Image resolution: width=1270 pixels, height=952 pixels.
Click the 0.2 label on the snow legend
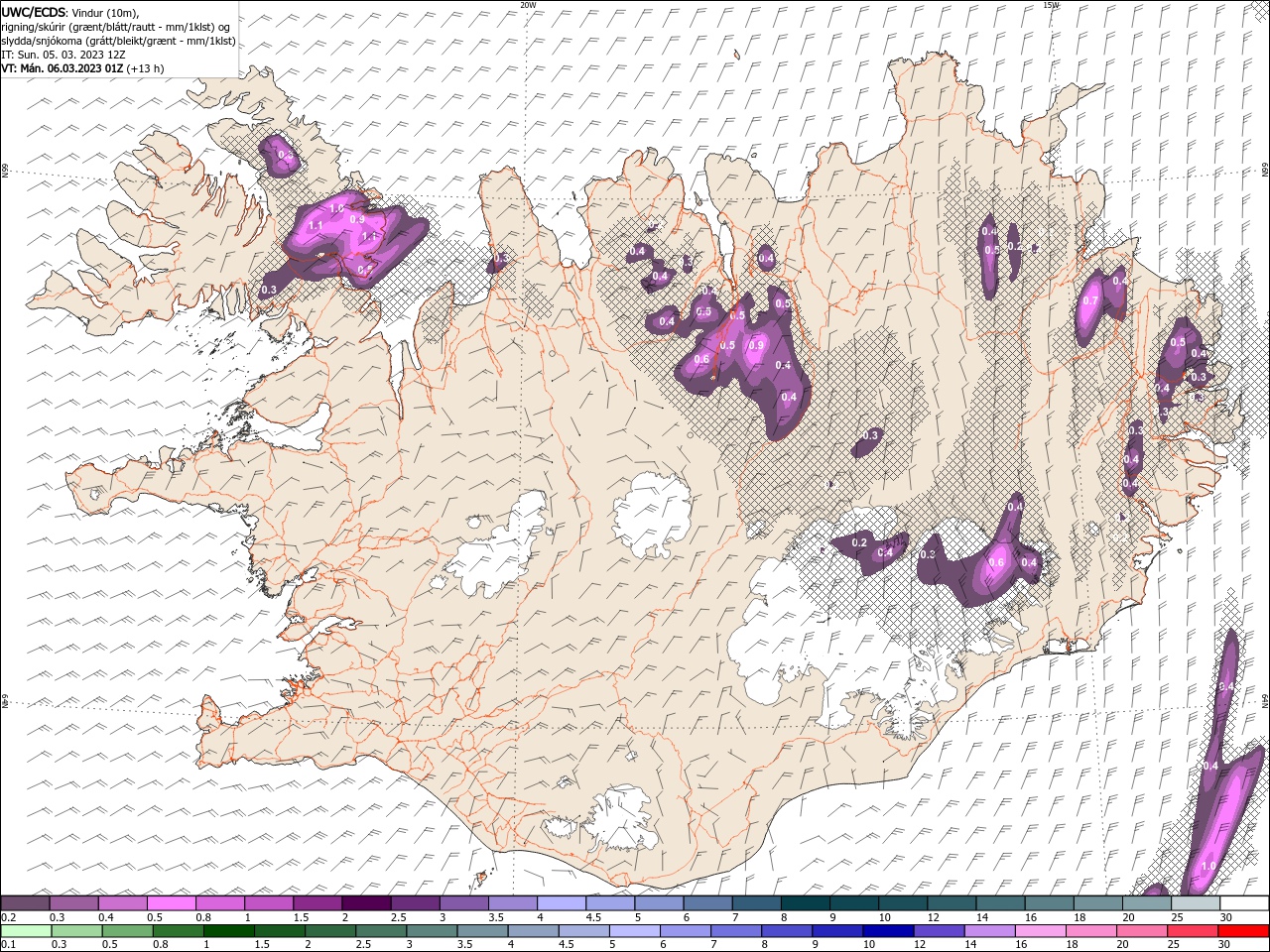(7, 917)
